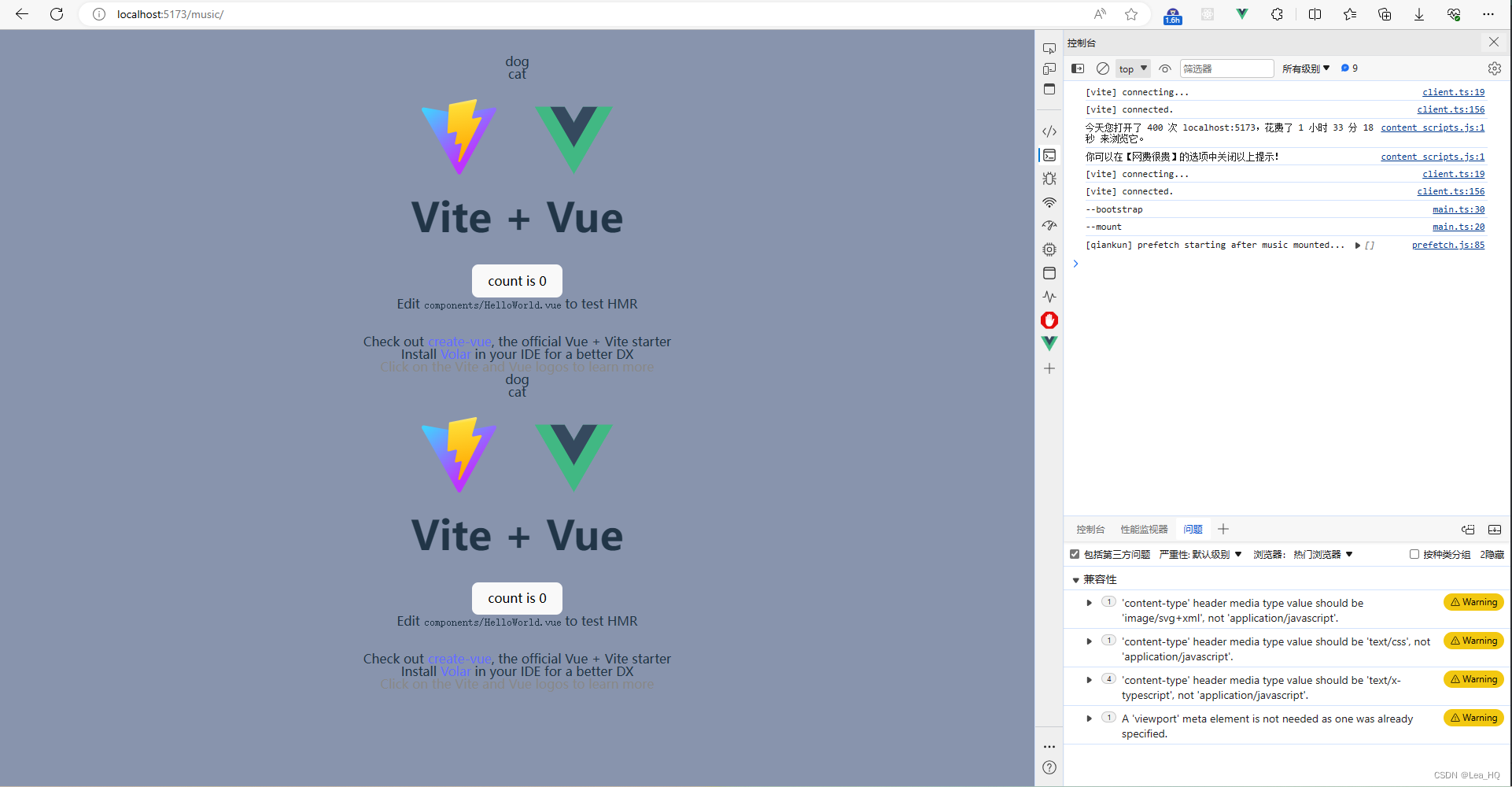Expand the text/css content-type warning
The width and height of the screenshot is (1512, 787).
point(1090,641)
